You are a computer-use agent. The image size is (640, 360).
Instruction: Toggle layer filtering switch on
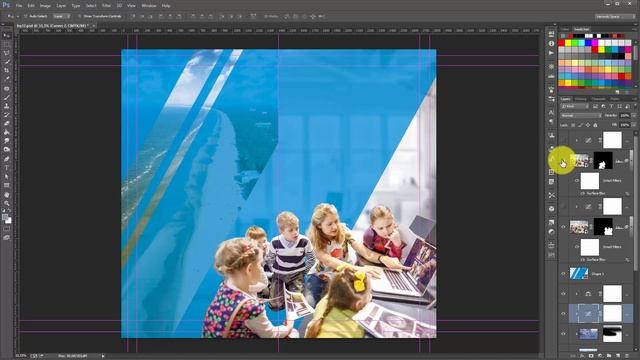[x=635, y=106]
